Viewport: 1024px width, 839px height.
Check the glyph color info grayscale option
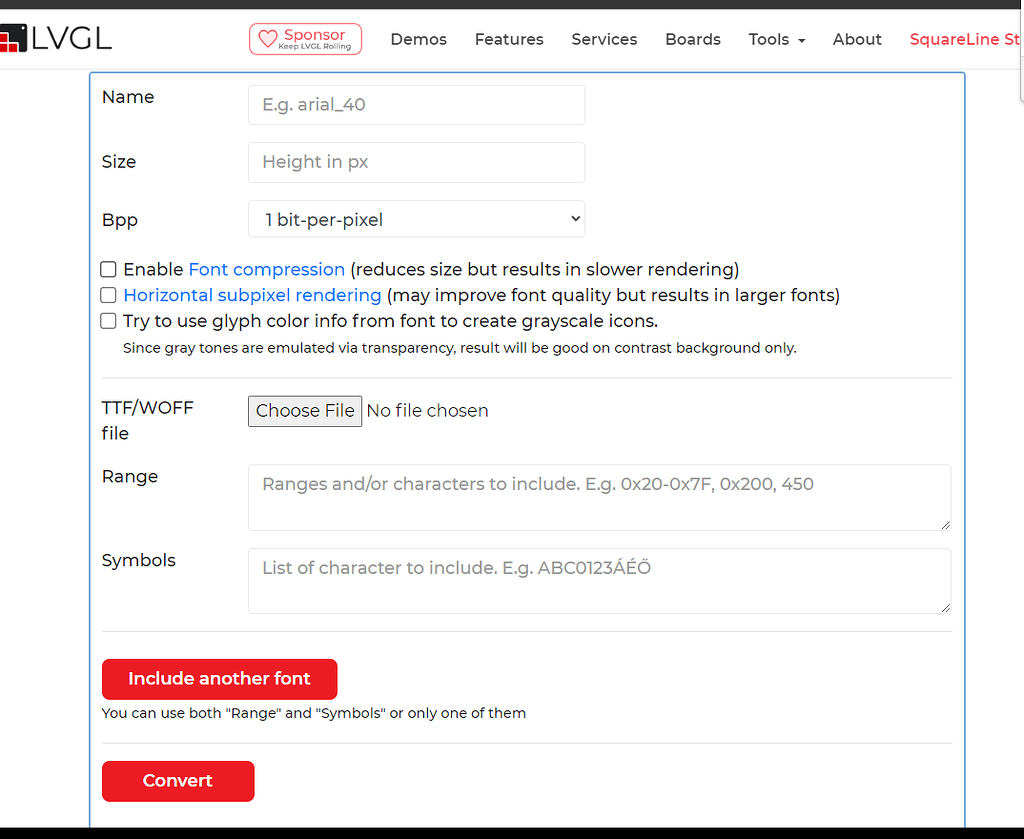[108, 321]
